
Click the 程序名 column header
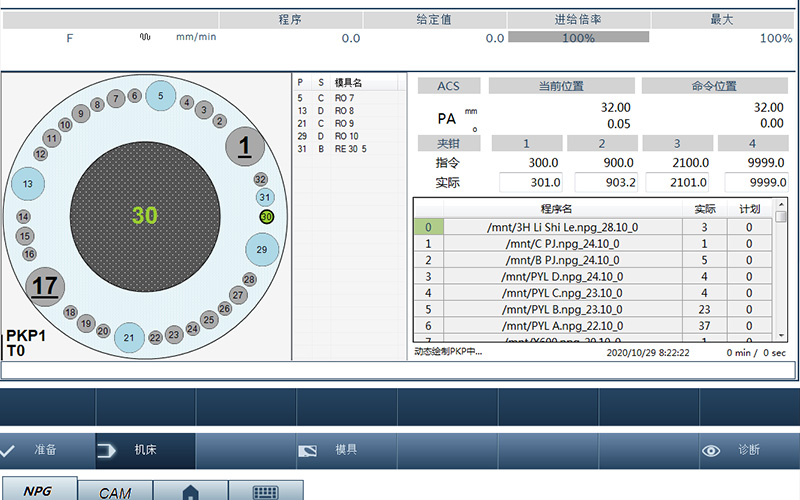561,209
